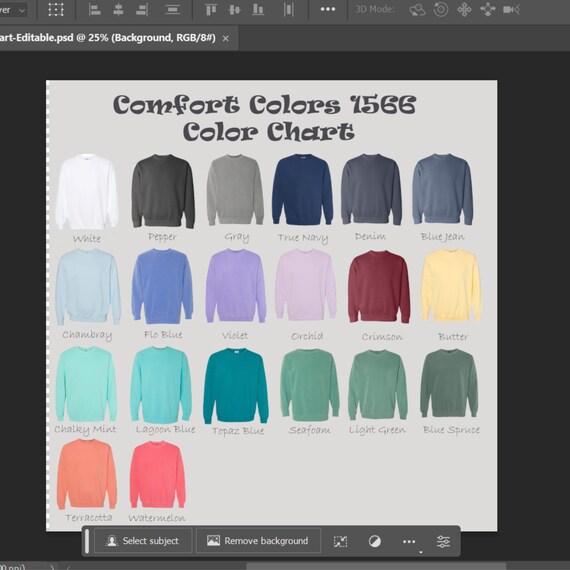
Task: Open more align options in options bar
Action: click(328, 9)
